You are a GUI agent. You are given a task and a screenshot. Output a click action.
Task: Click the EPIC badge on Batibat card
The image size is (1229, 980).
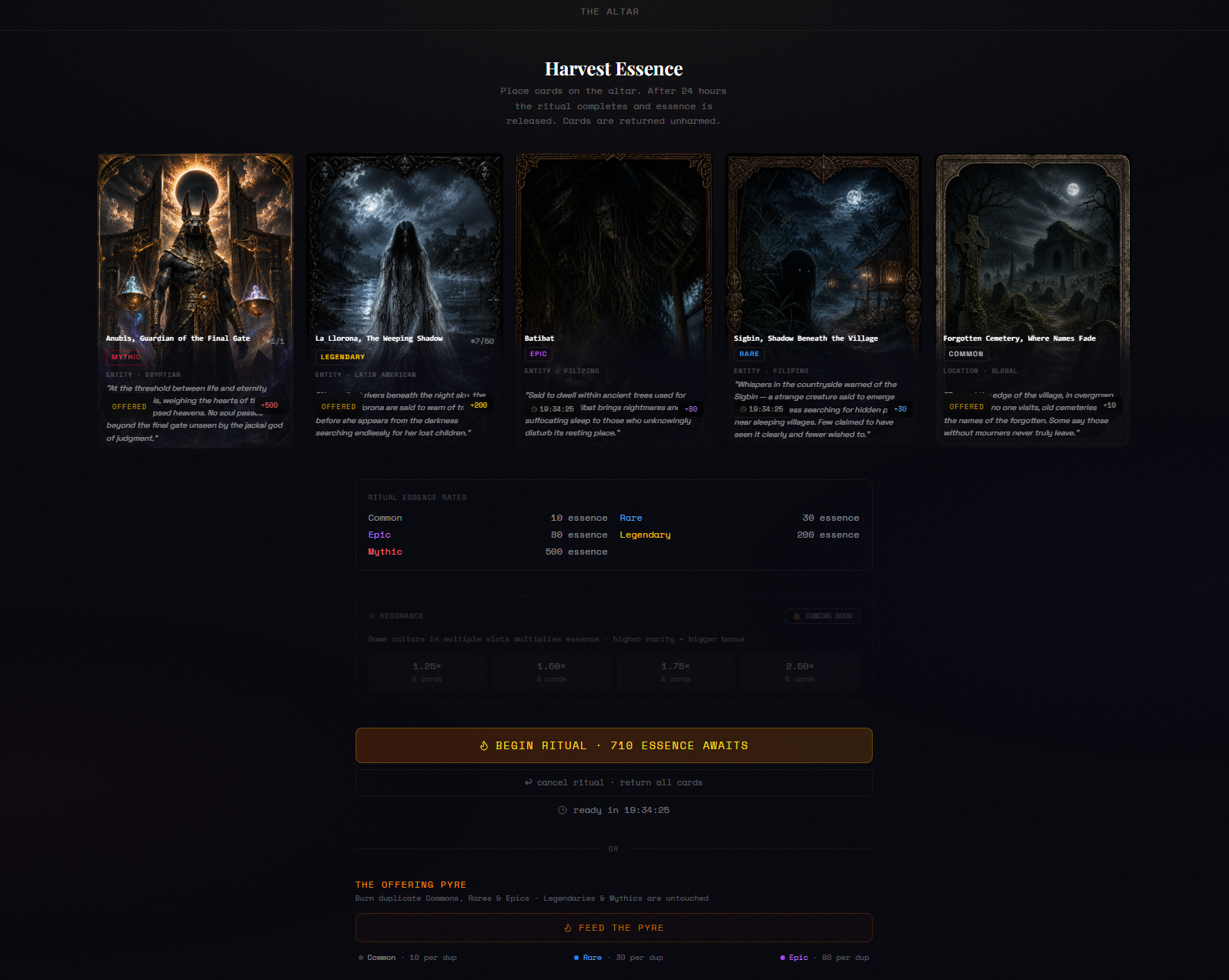coord(539,354)
